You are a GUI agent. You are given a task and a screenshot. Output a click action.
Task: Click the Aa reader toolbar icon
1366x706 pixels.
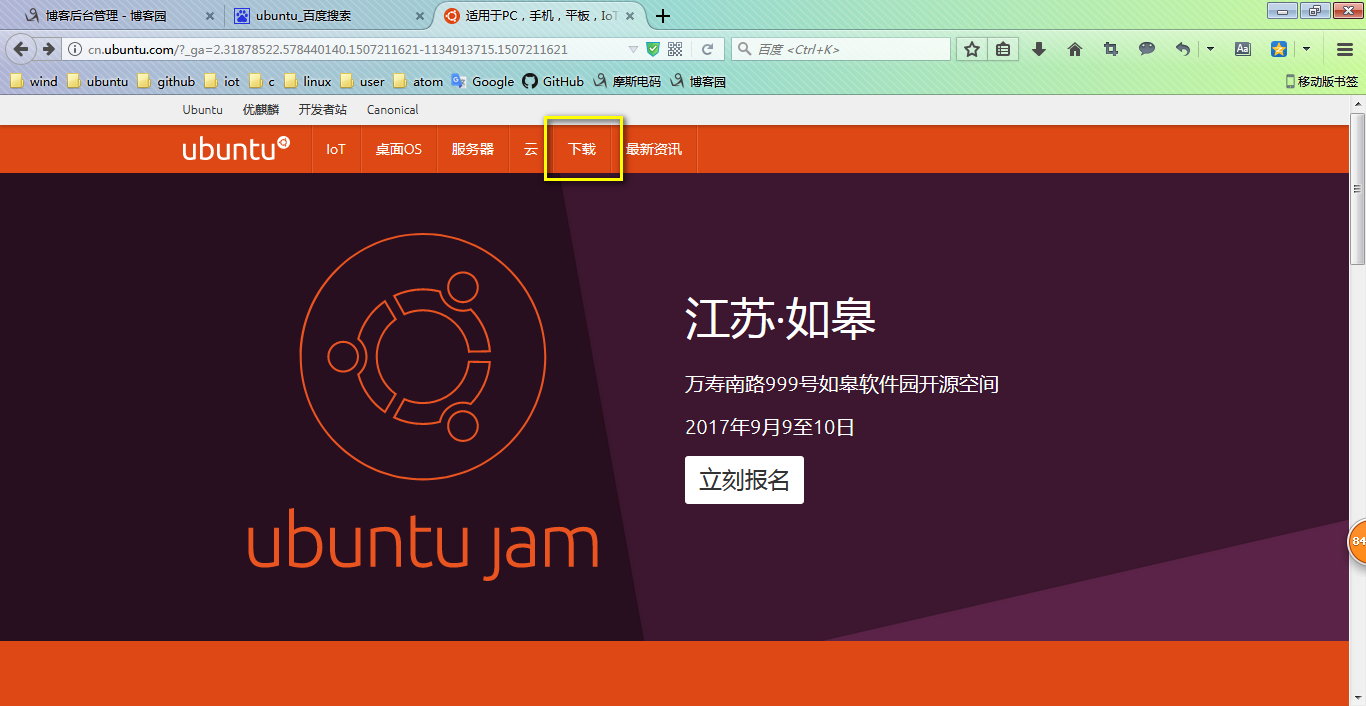[1243, 49]
